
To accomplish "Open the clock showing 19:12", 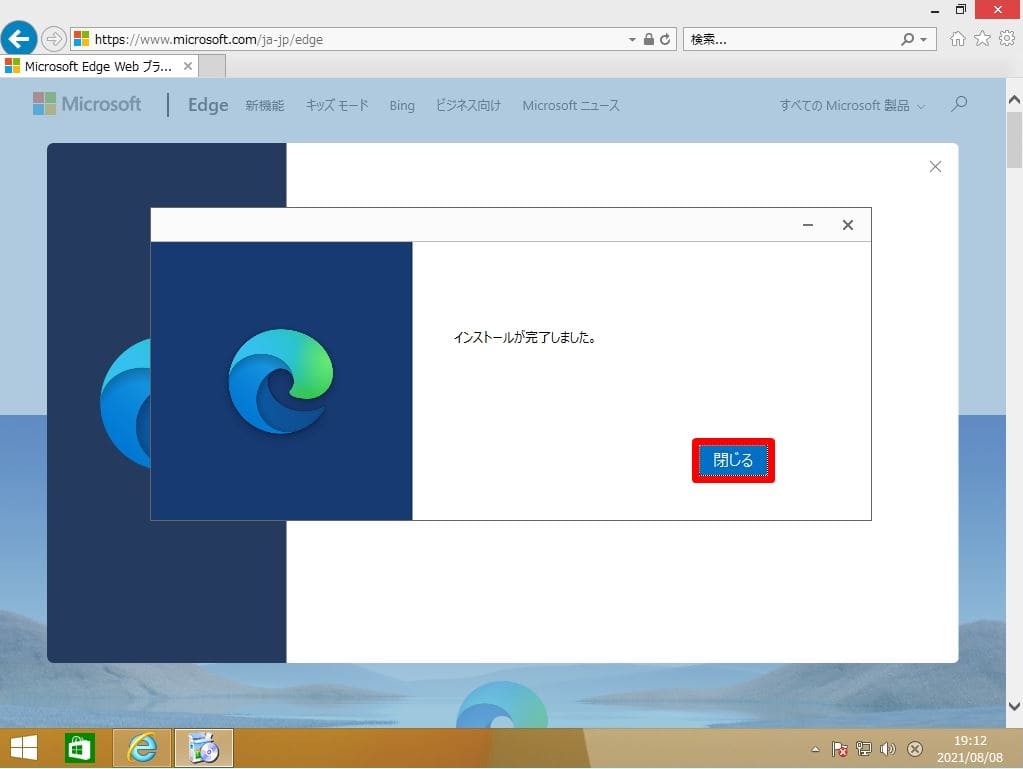I will click(970, 749).
